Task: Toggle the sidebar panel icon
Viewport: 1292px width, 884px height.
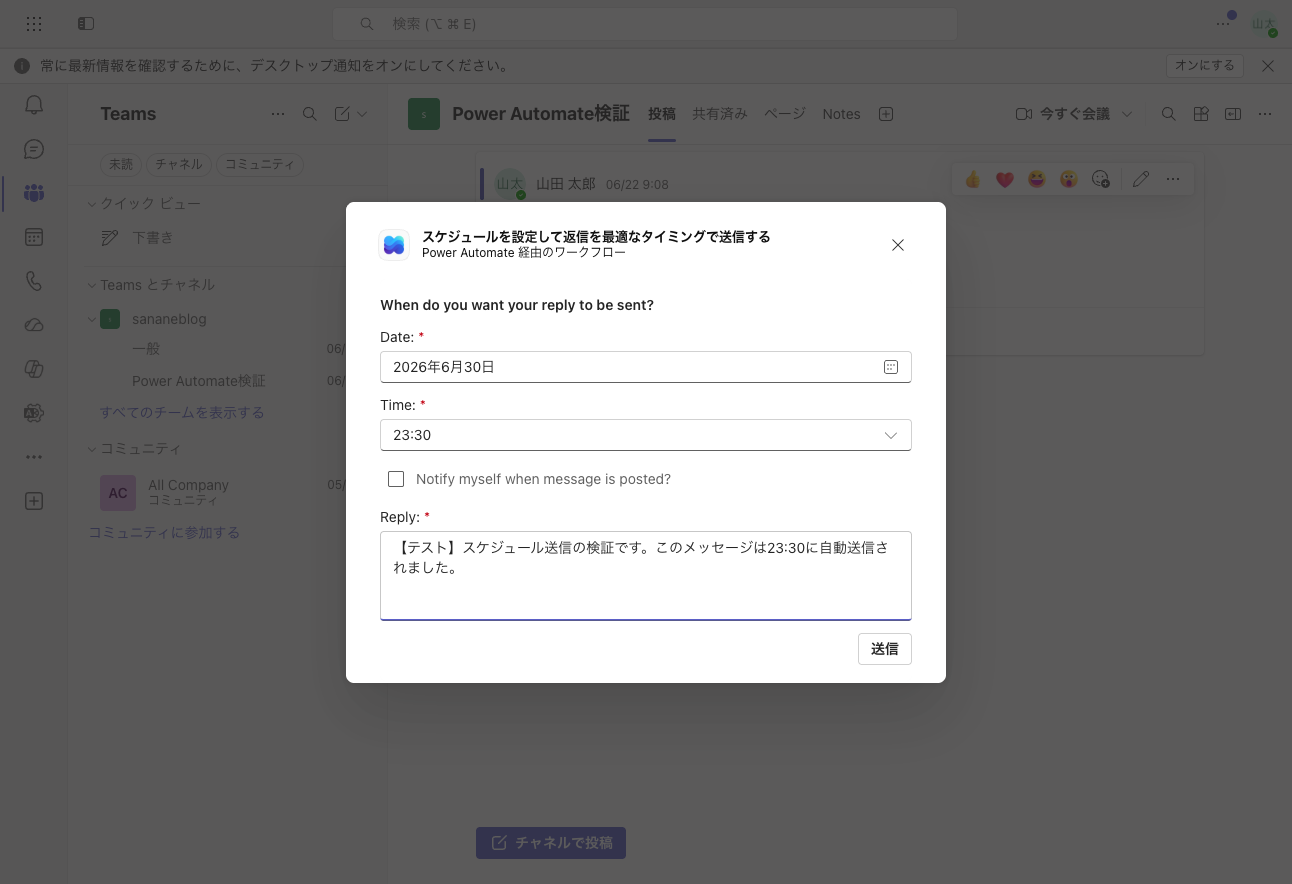Action: (86, 23)
